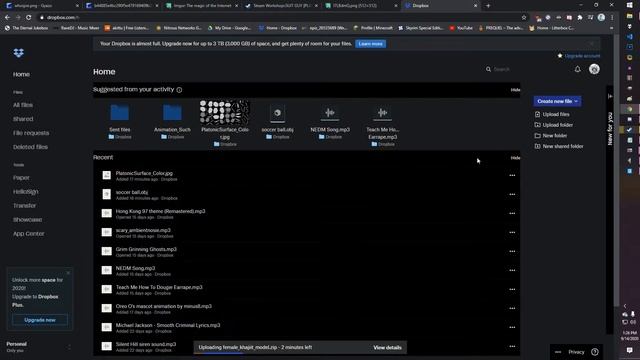Viewport: 640px width, 360px height.
Task: Expand the Personal account switcher
Action: [69, 347]
